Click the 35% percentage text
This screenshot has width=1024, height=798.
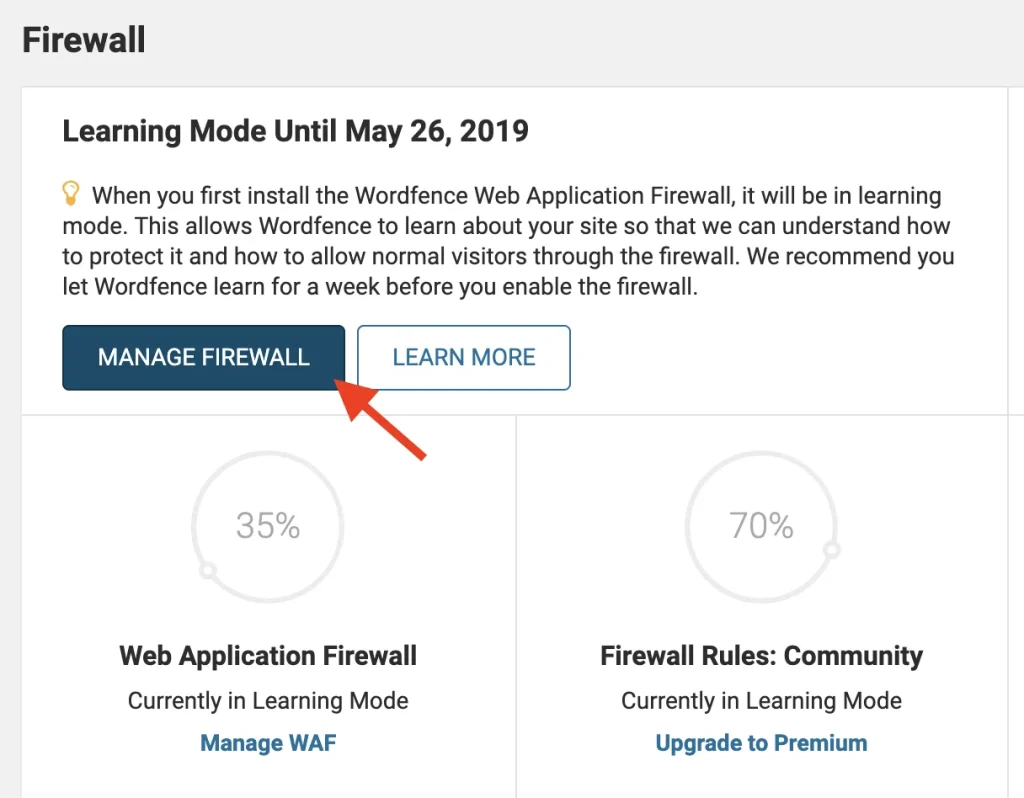[x=268, y=526]
